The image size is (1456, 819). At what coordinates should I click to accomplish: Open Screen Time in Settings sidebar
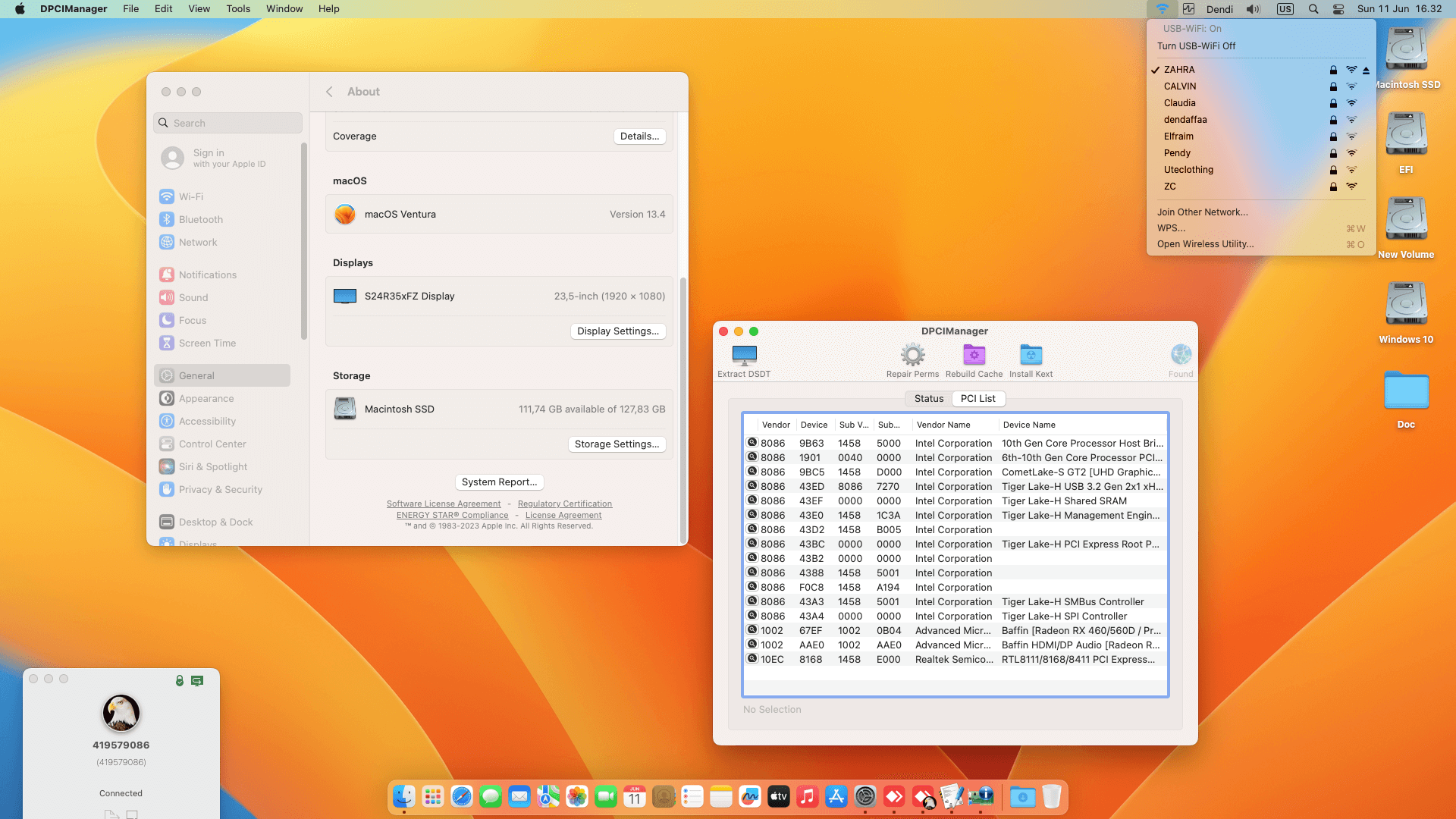click(224, 343)
